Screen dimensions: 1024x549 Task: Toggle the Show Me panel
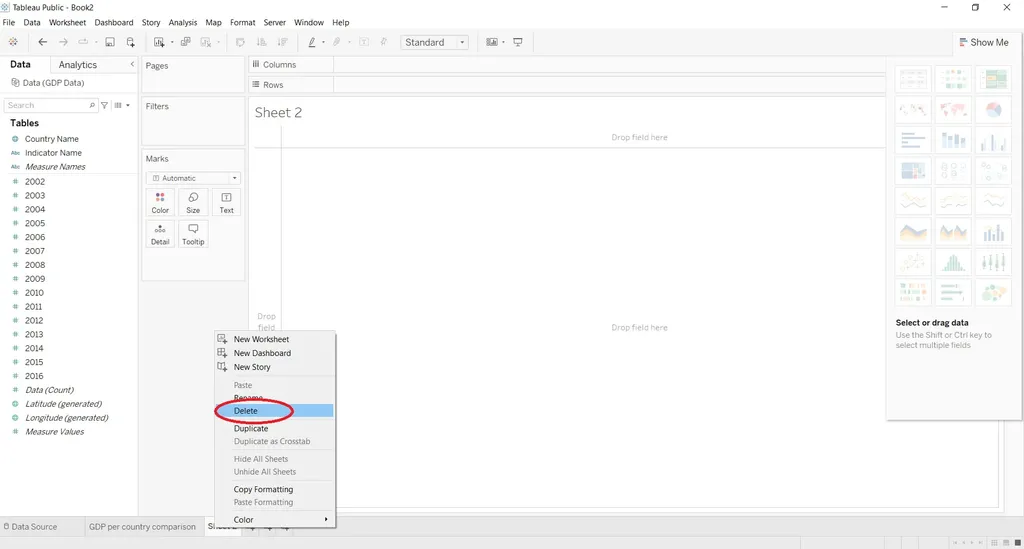pos(982,42)
